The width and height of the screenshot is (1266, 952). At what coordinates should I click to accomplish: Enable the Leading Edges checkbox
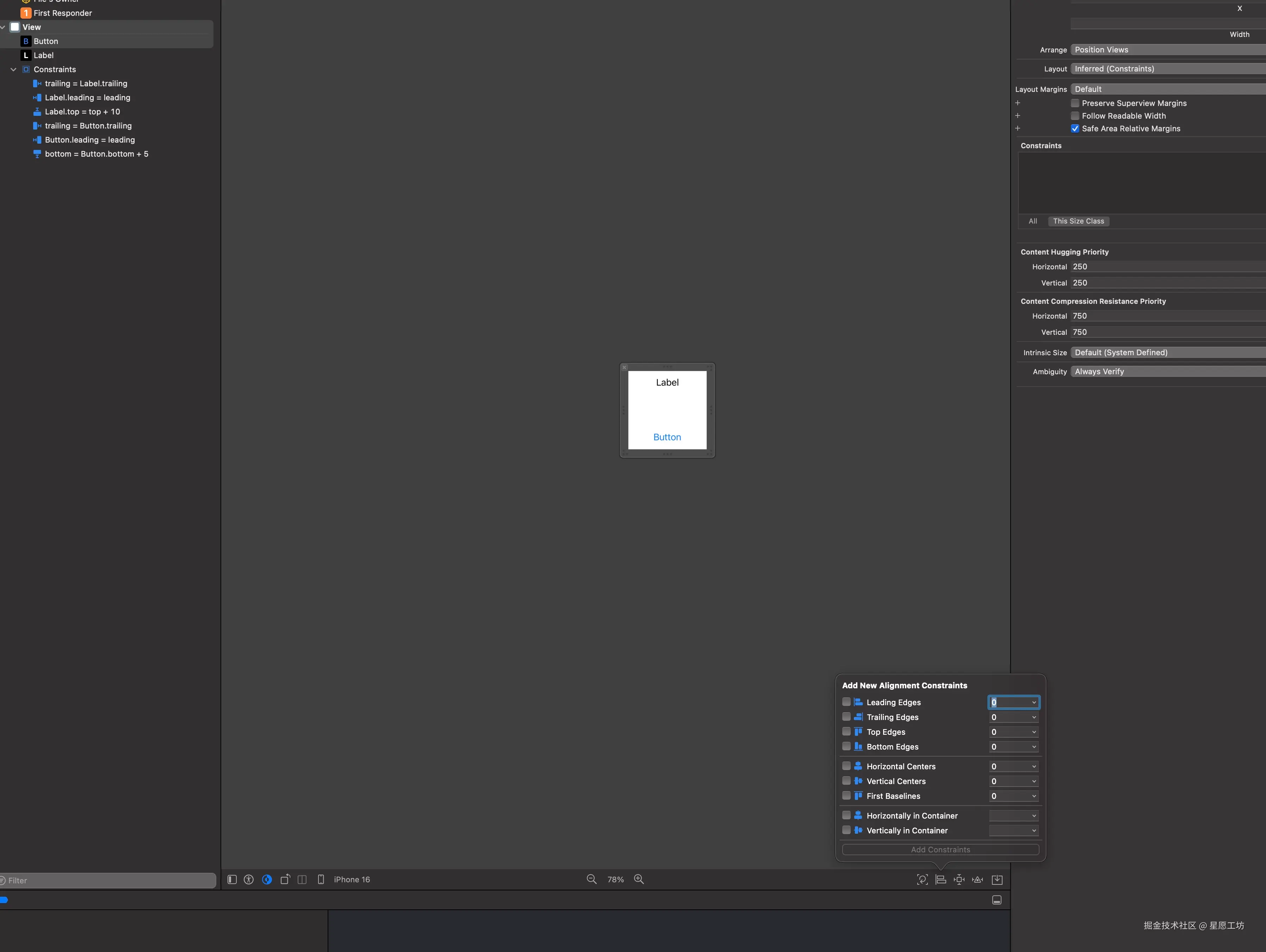point(846,702)
